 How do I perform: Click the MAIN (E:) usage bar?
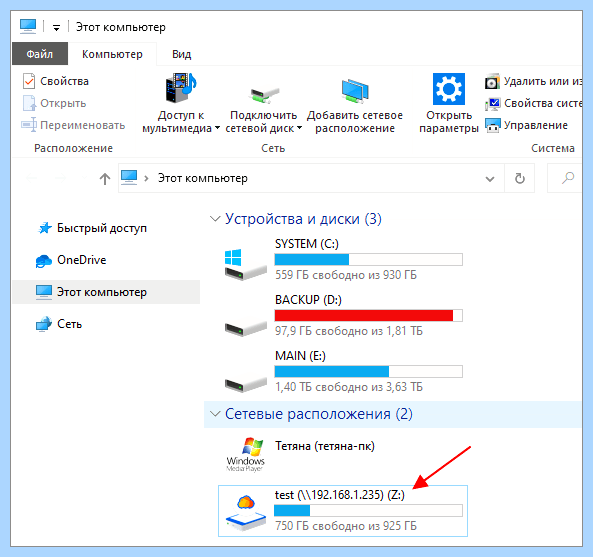pyautogui.click(x=368, y=371)
